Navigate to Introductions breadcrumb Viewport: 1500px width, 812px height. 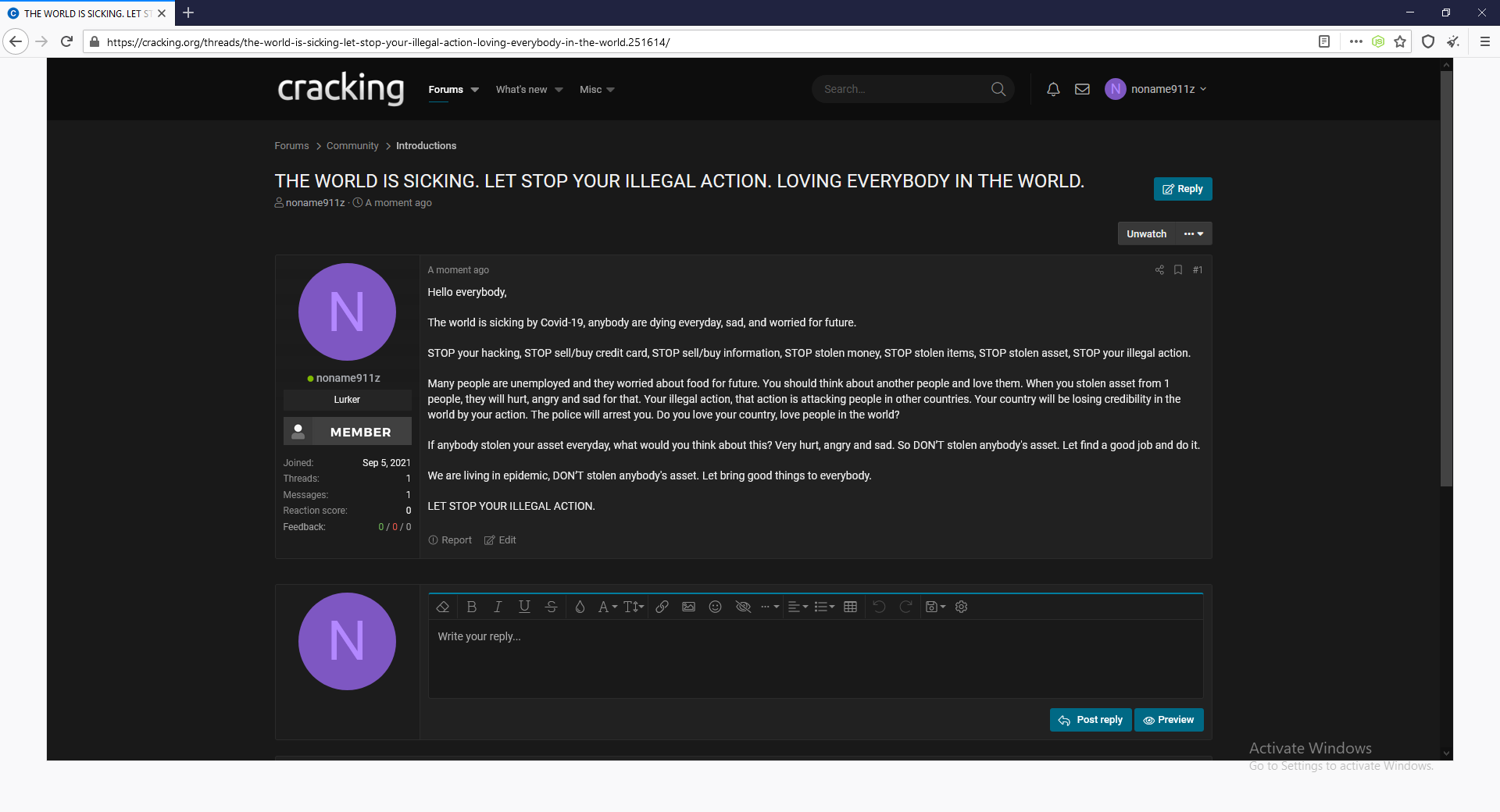click(x=426, y=146)
